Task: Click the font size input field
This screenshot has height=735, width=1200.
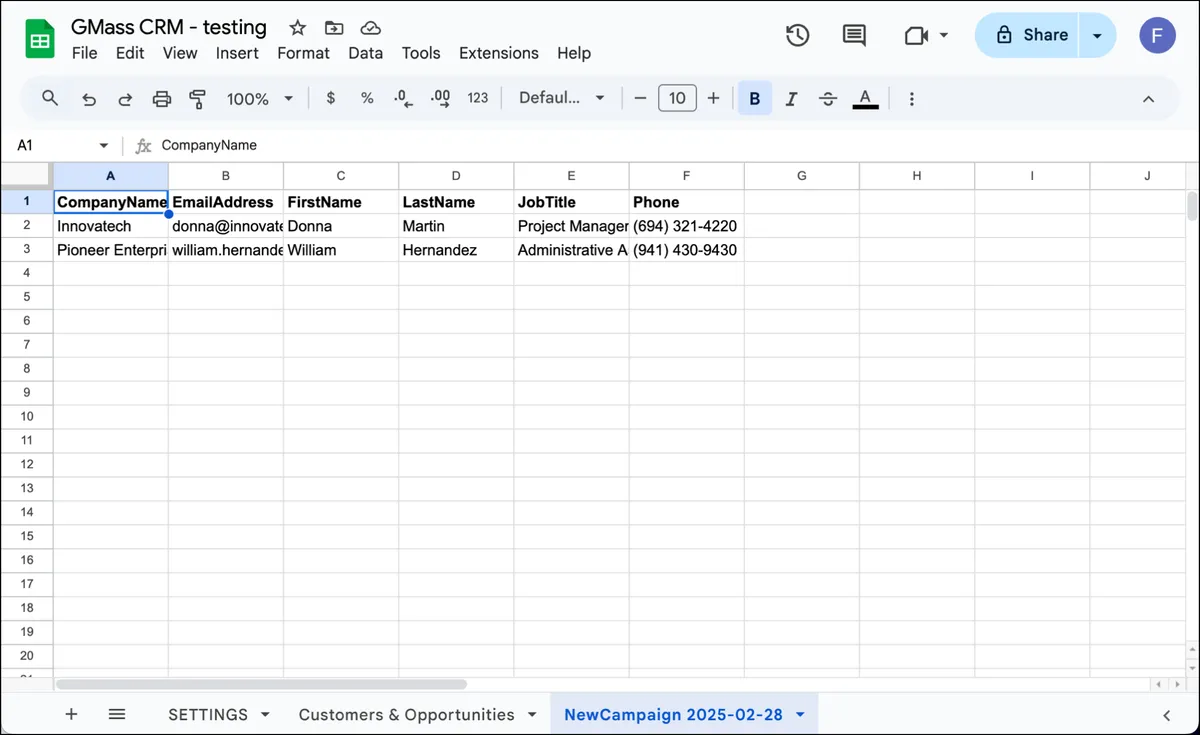Action: [x=677, y=98]
